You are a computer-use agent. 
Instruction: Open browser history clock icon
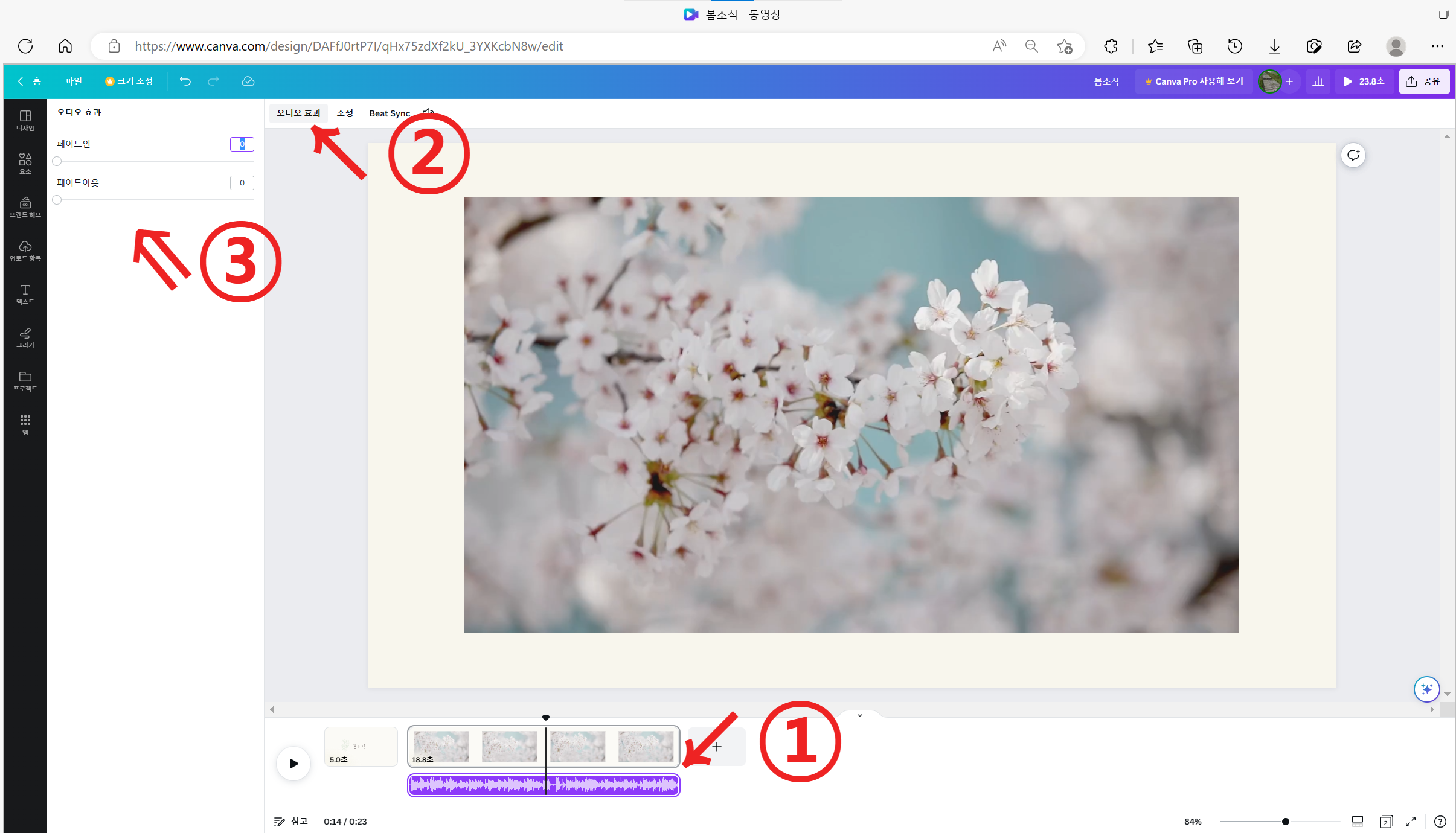[1234, 46]
